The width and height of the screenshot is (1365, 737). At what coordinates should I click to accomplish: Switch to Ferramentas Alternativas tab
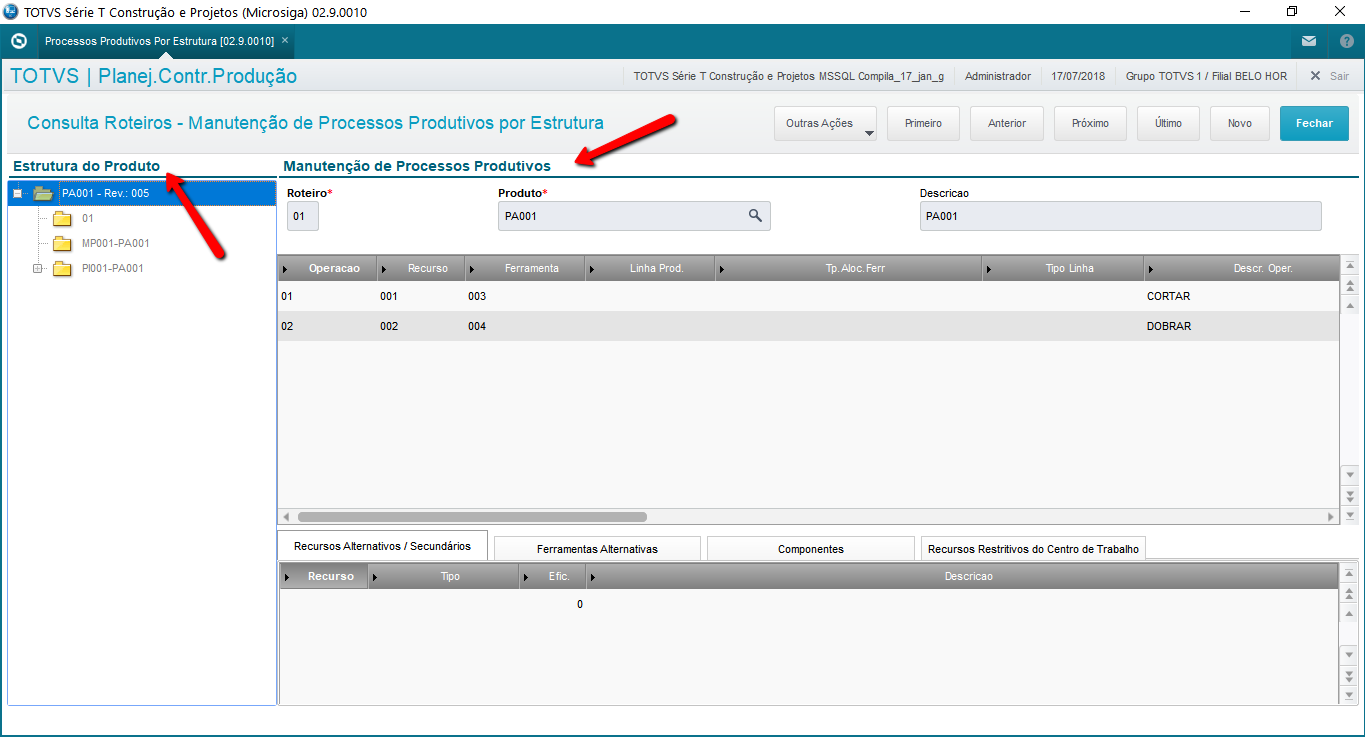click(x=597, y=549)
